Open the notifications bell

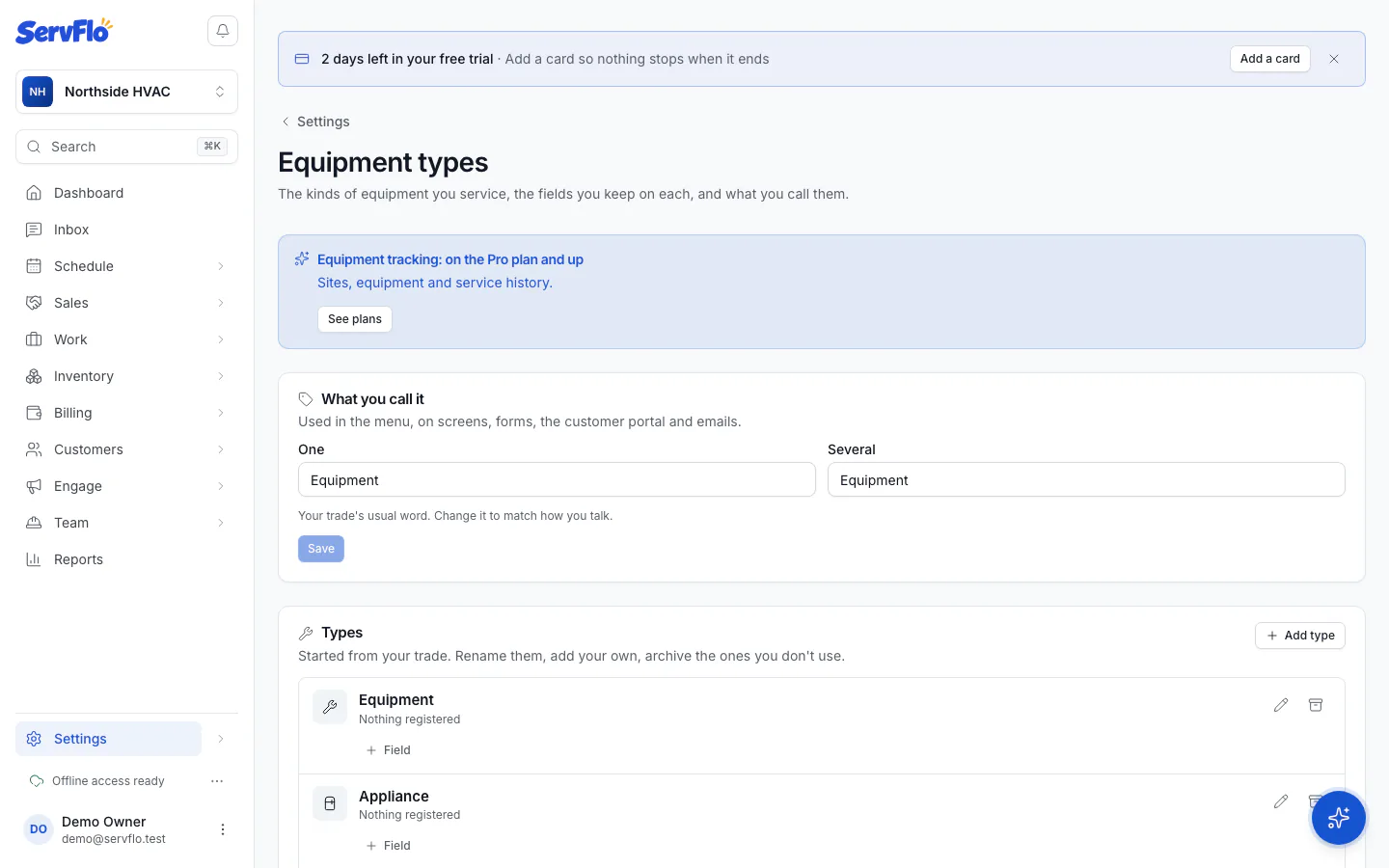coord(223,31)
